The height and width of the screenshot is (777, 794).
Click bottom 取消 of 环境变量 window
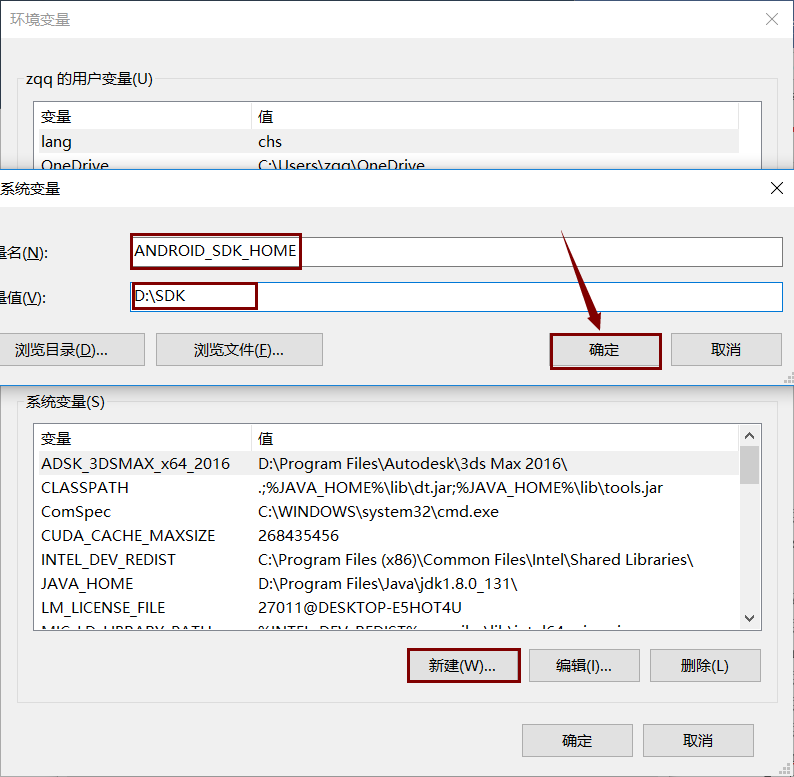click(698, 741)
